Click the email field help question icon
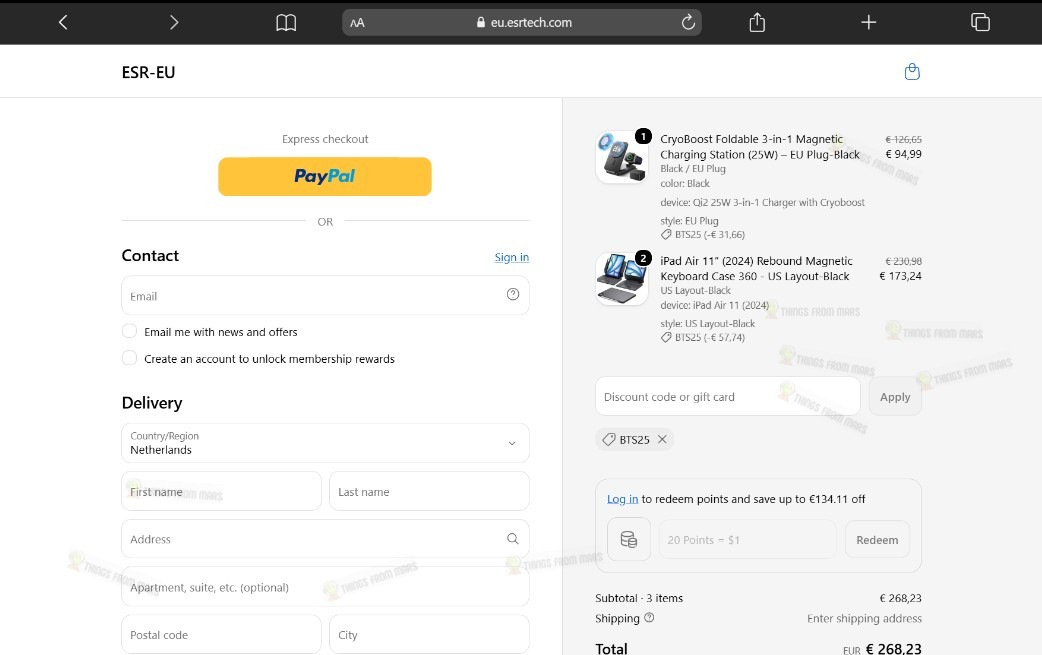The width and height of the screenshot is (1042, 655). 513,294
